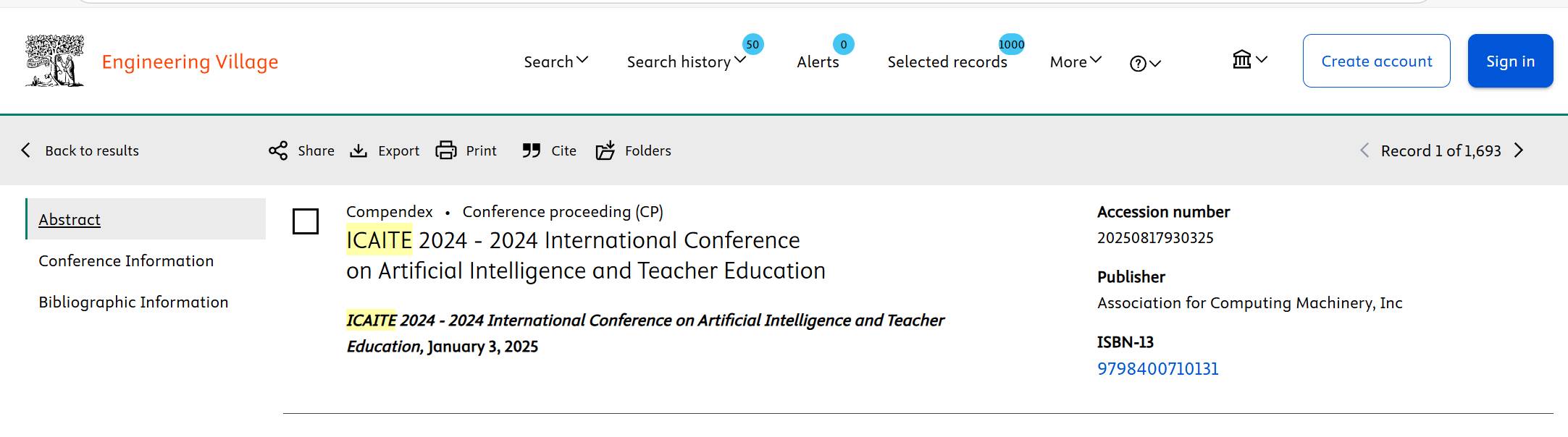Open the help question mark menu
This screenshot has height=437, width=1568.
pyautogui.click(x=1144, y=64)
